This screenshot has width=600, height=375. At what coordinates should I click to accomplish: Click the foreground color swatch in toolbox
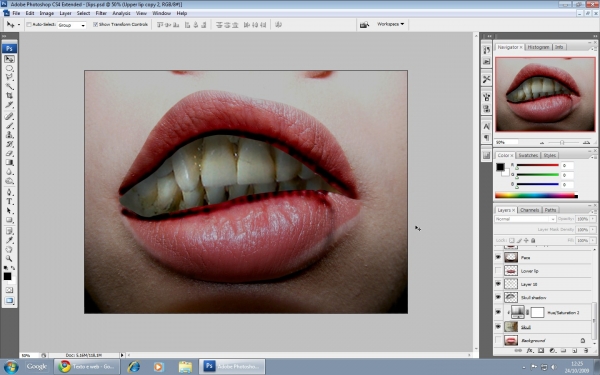tap(7, 277)
